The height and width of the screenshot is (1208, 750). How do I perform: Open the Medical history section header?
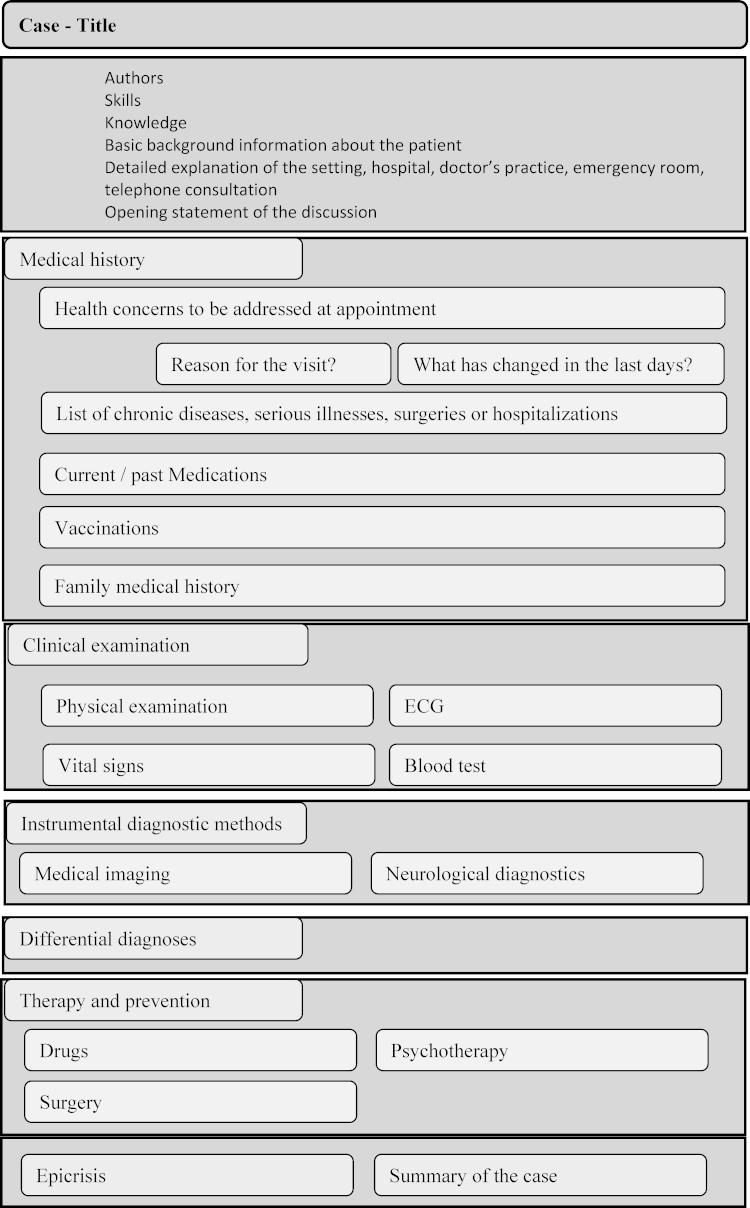coord(153,260)
